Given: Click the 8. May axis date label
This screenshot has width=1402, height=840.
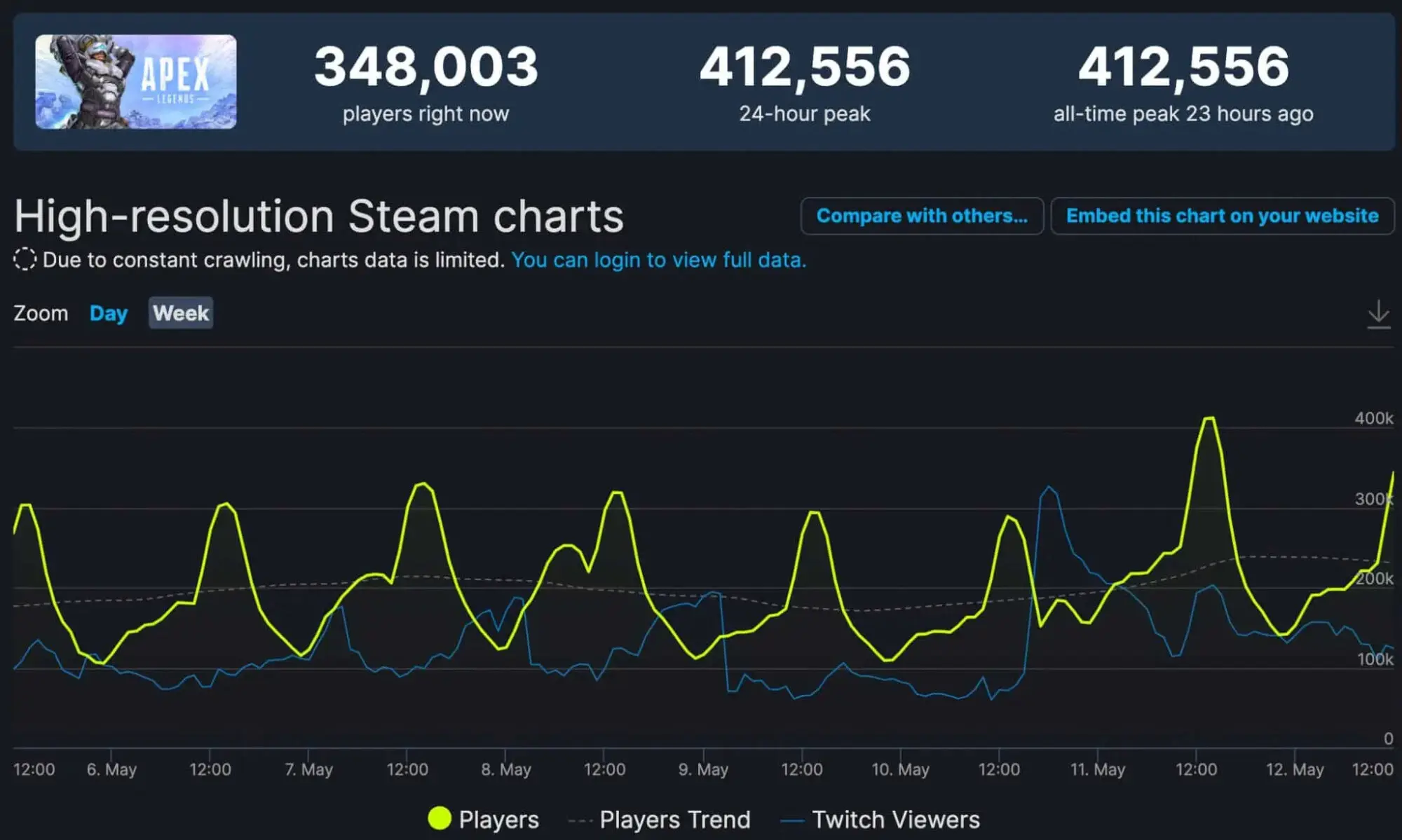Looking at the screenshot, I should 505,769.
